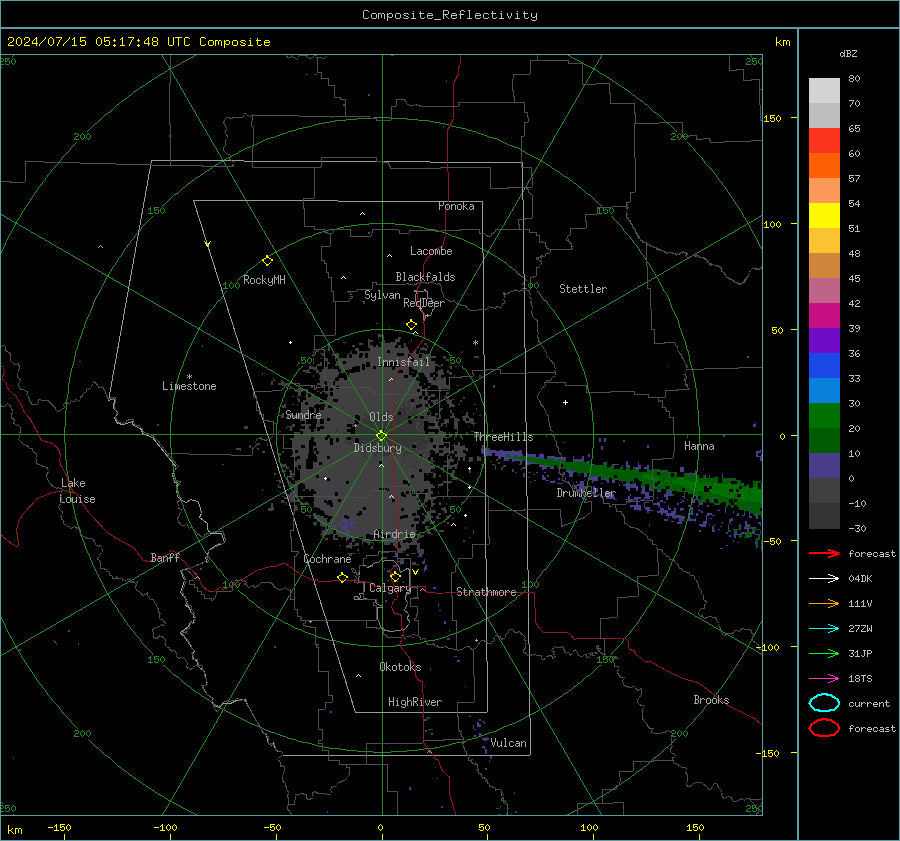
Task: Click the Ponoka label on map
Action: click(x=456, y=206)
